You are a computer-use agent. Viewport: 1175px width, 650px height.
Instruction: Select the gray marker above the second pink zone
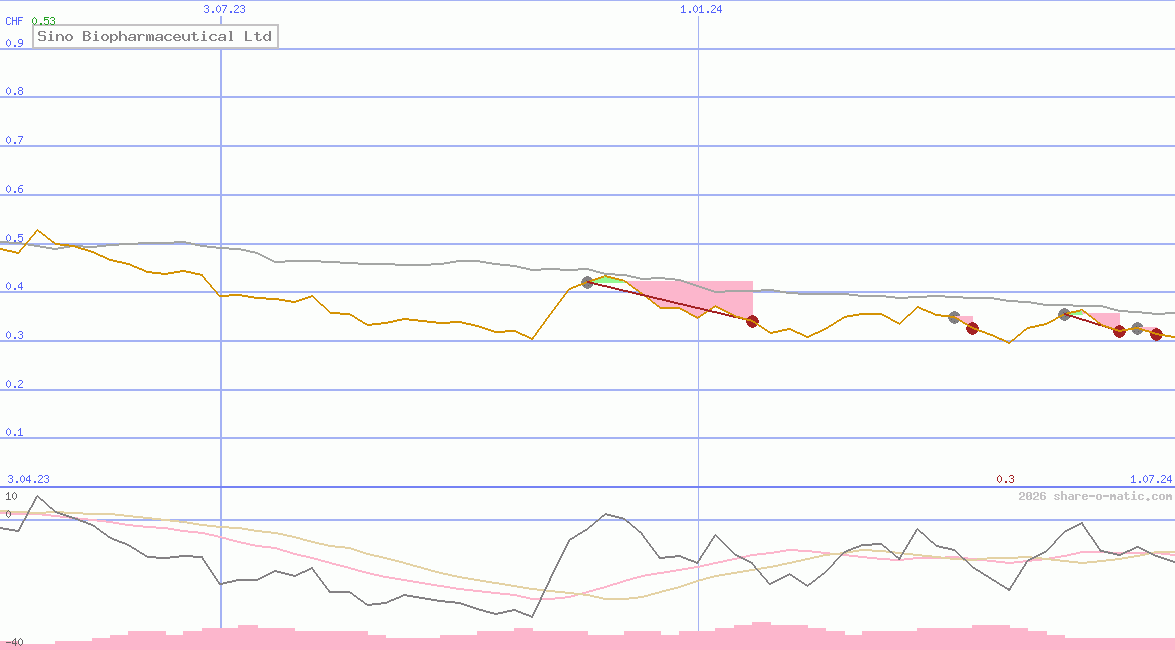(x=954, y=317)
